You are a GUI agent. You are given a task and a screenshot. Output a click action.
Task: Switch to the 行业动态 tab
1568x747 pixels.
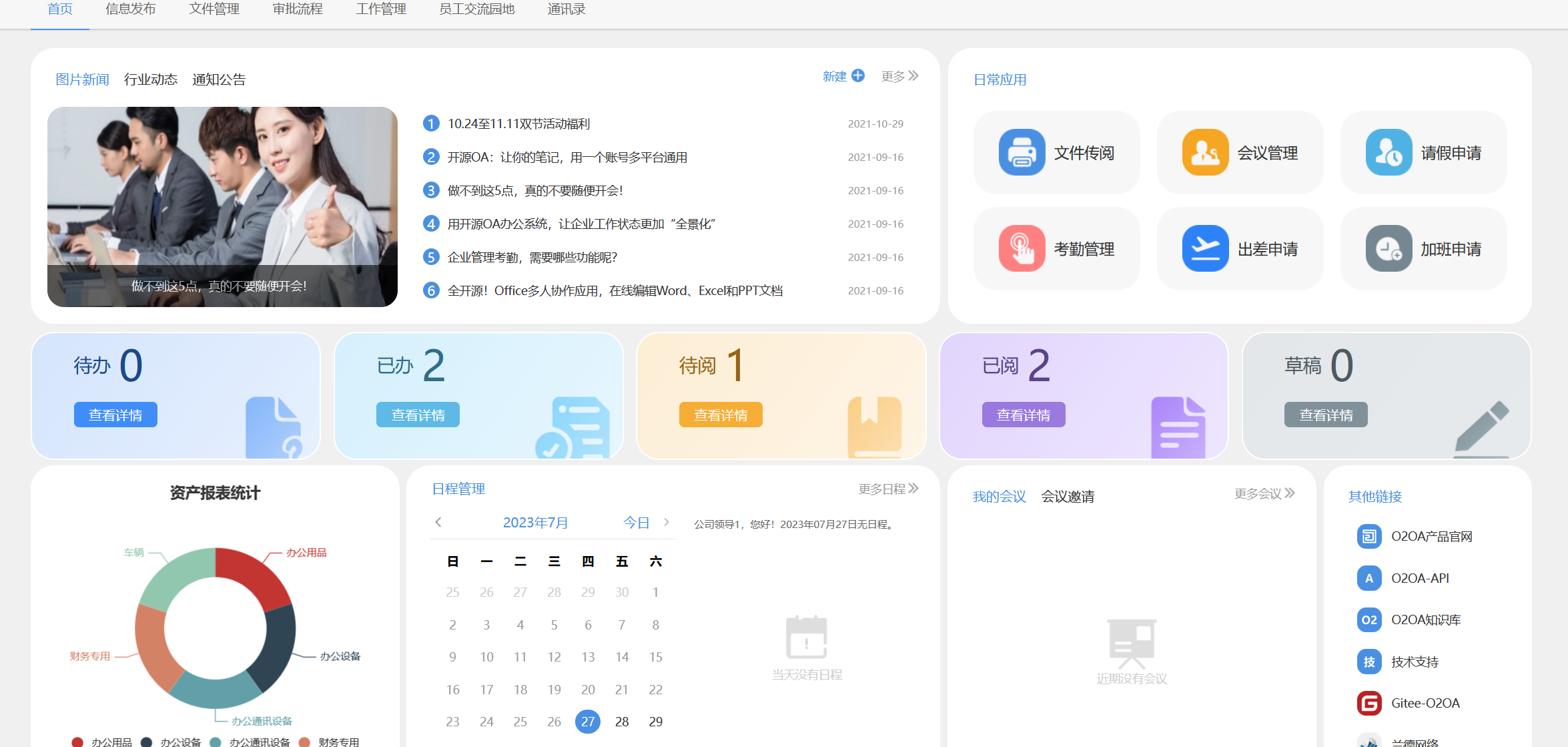click(151, 79)
